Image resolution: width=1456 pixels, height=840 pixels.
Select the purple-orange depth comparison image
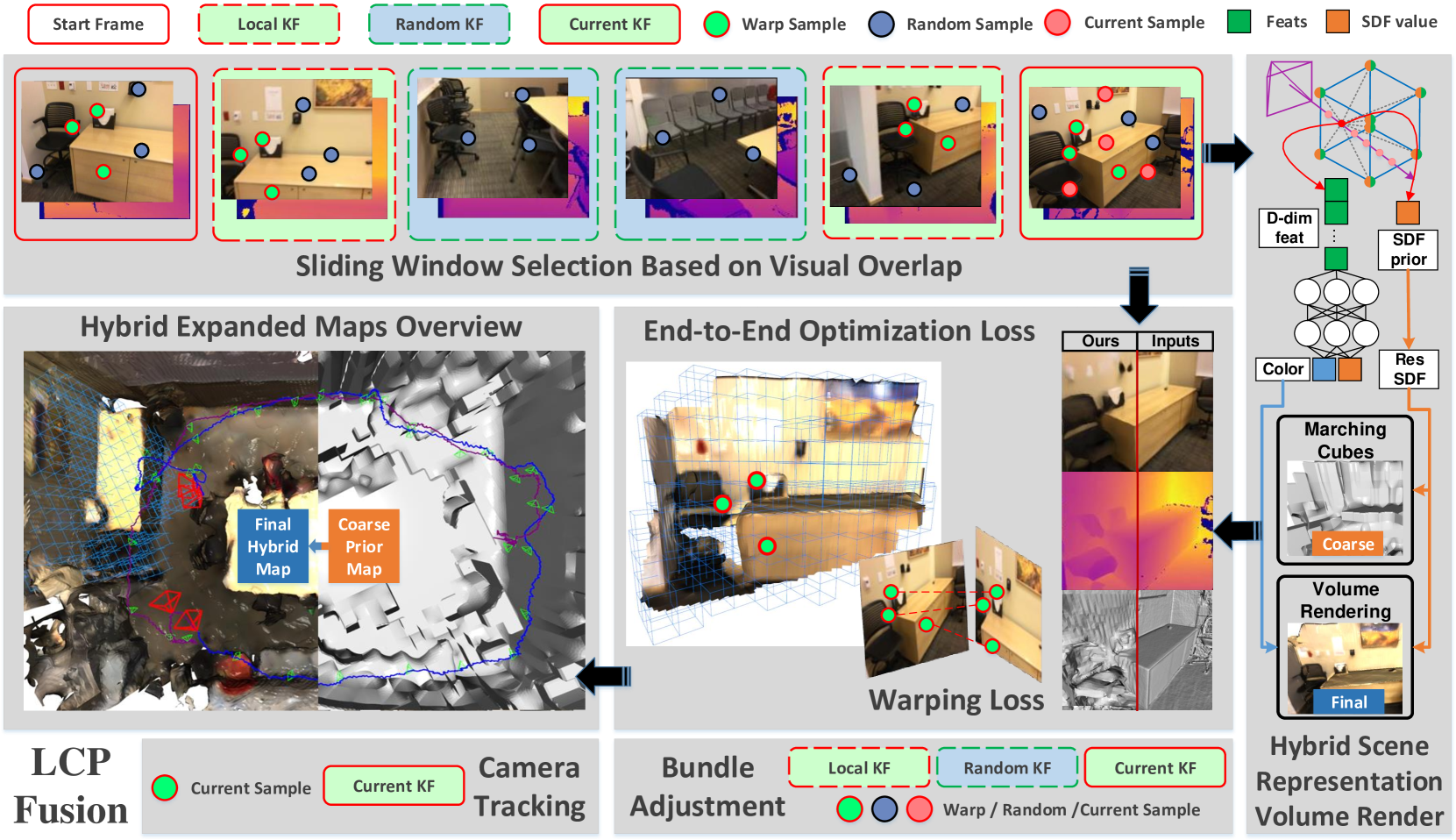pos(1138,531)
